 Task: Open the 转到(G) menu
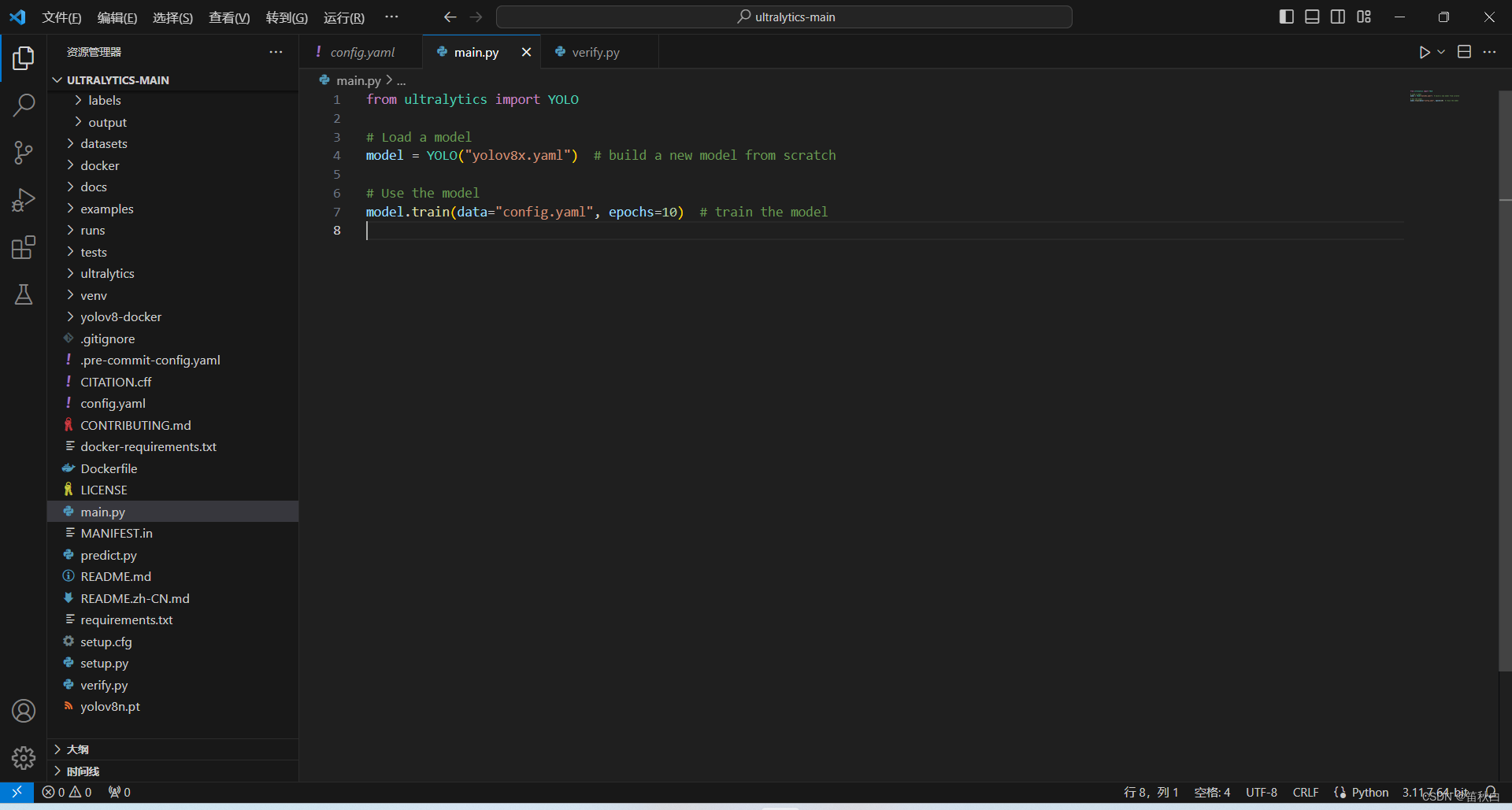(x=287, y=17)
